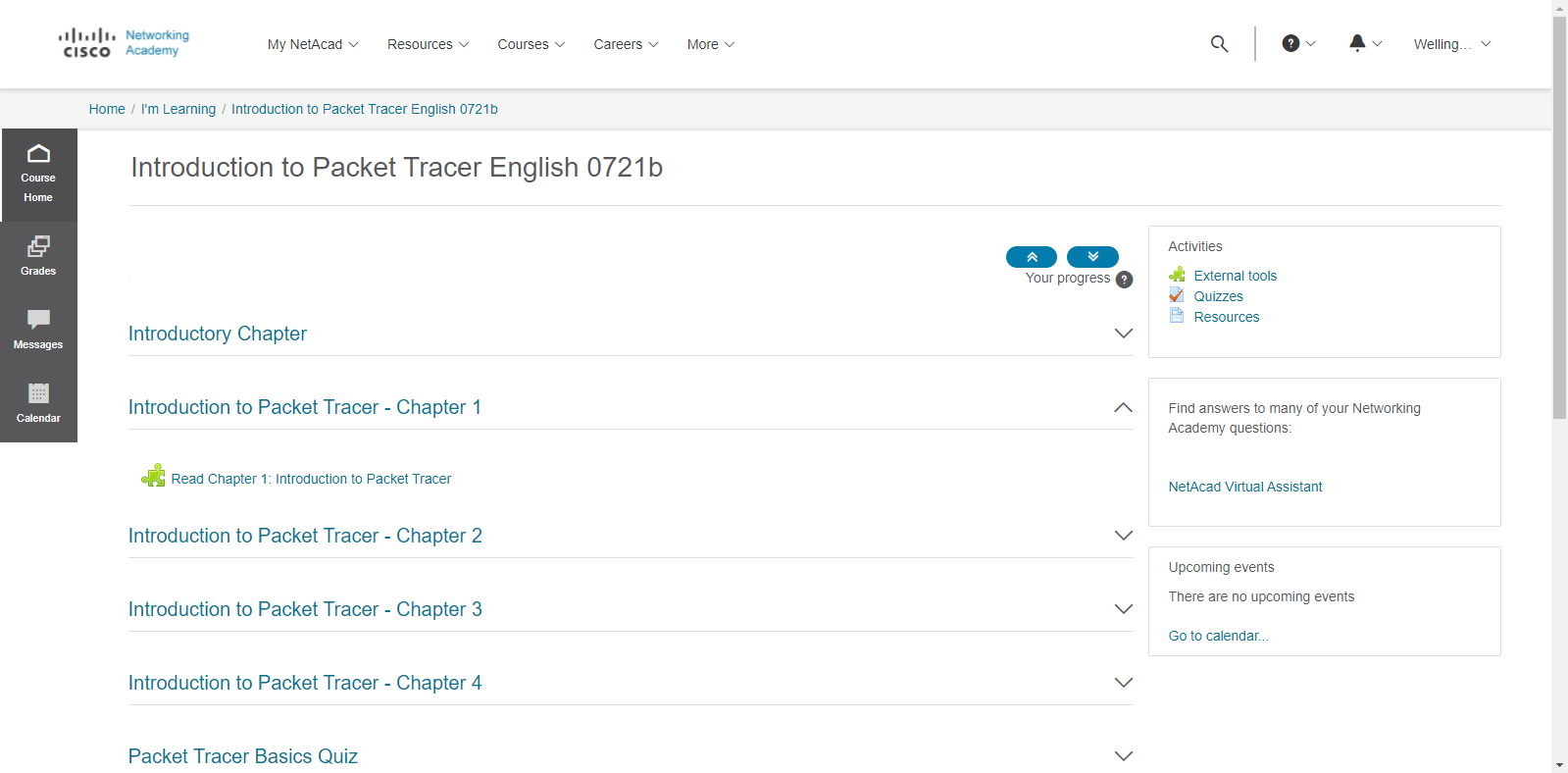Click the scrollbar up arrow

click(1559, 8)
